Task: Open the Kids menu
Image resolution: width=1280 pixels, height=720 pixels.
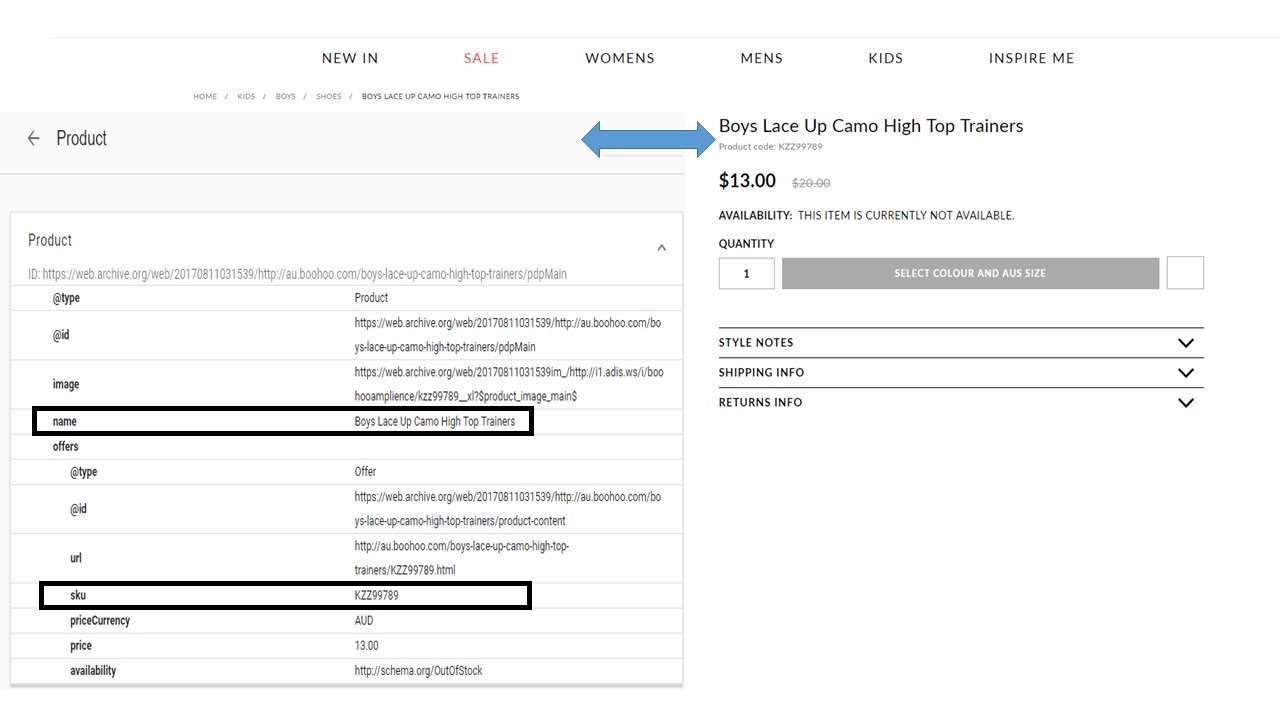Action: 885,58
